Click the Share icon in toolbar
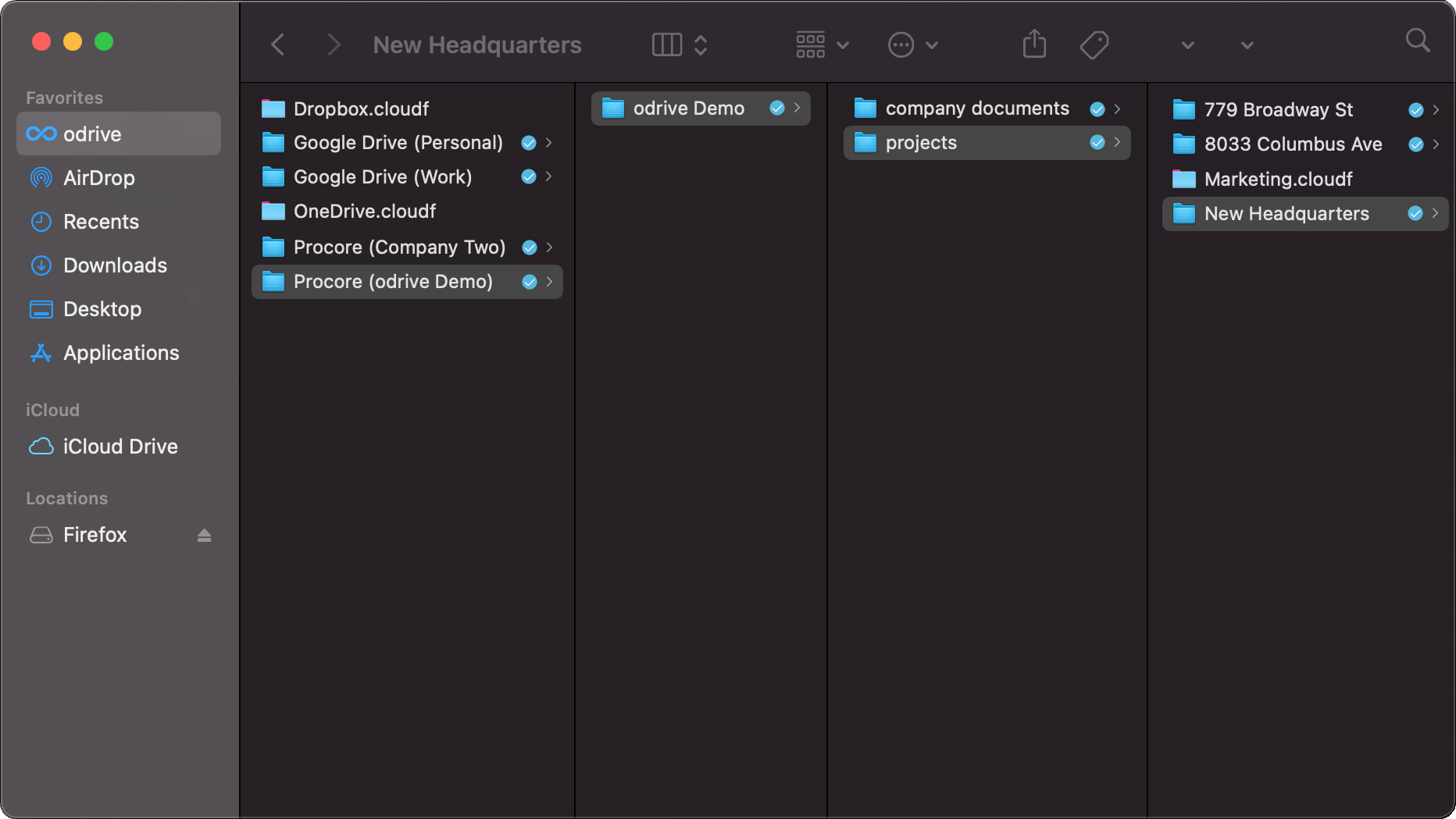1456x819 pixels. click(x=1033, y=45)
